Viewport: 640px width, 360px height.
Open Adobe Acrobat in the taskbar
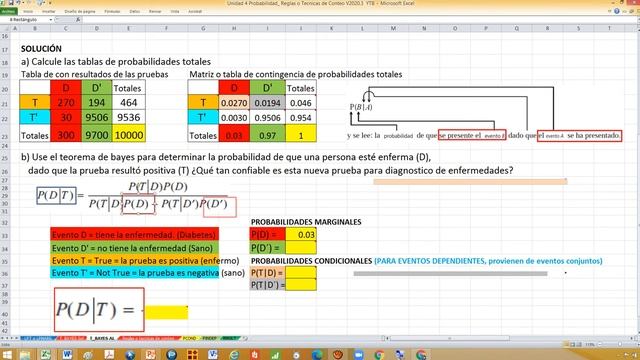coord(109,355)
